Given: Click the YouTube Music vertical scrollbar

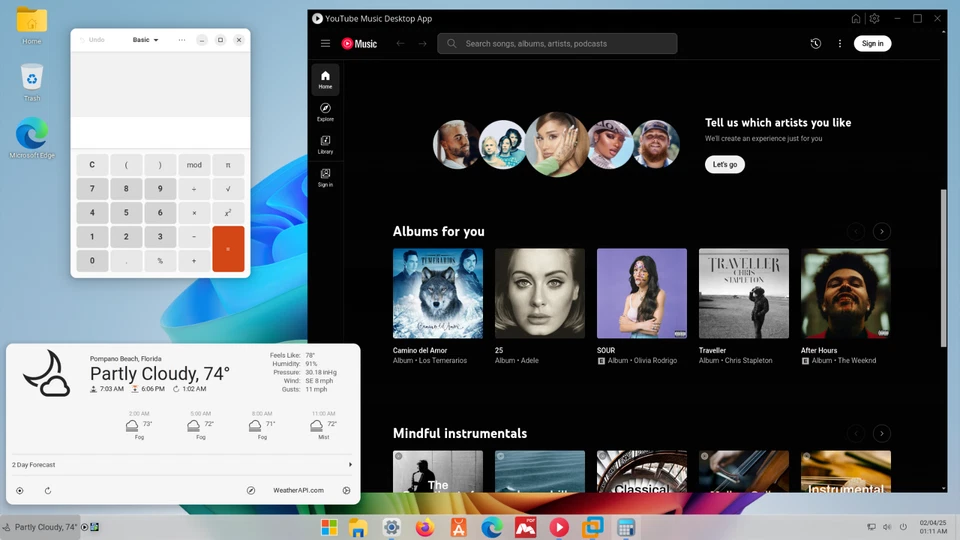Looking at the screenshot, I should point(943,268).
